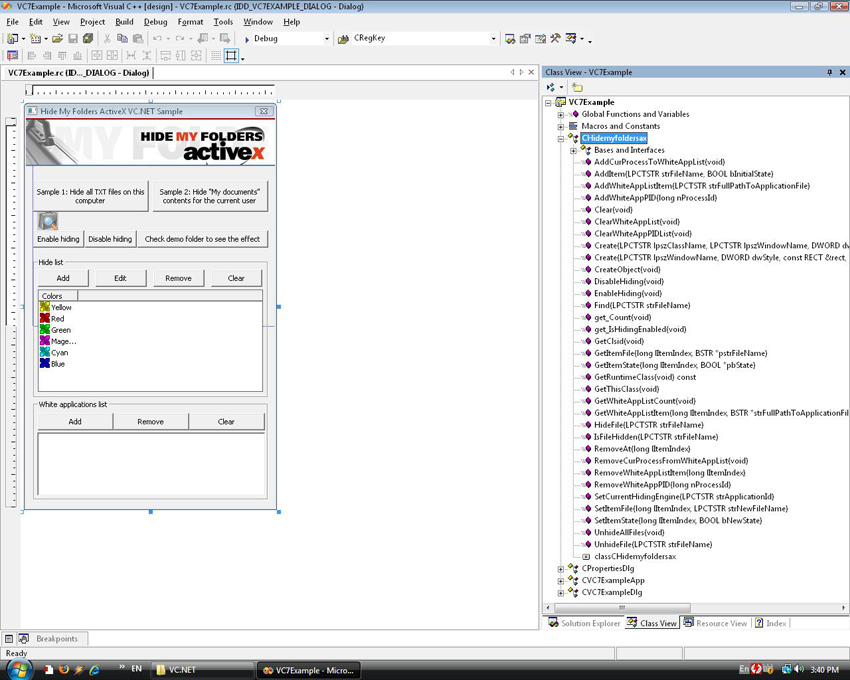Click the Undo arrow icon
Viewport: 850px width, 680px height.
pos(157,39)
